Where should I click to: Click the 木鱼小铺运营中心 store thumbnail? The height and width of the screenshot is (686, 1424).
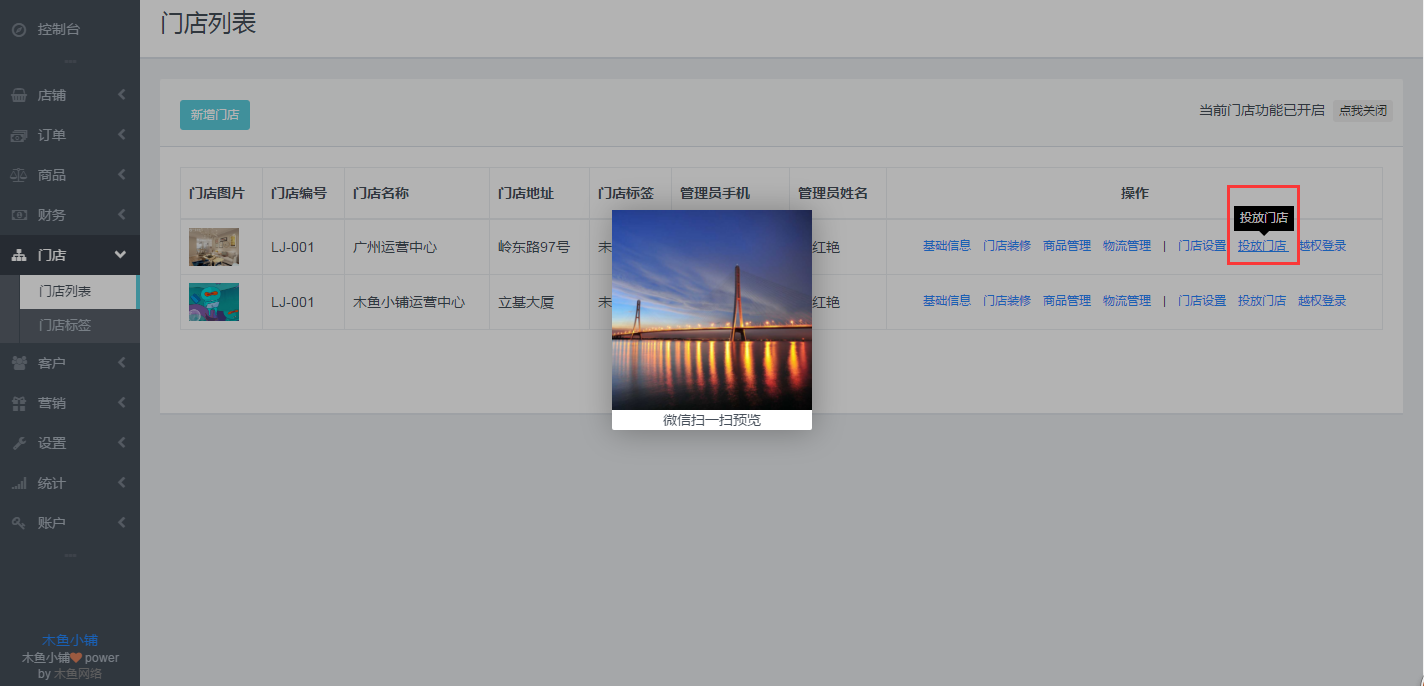[214, 302]
